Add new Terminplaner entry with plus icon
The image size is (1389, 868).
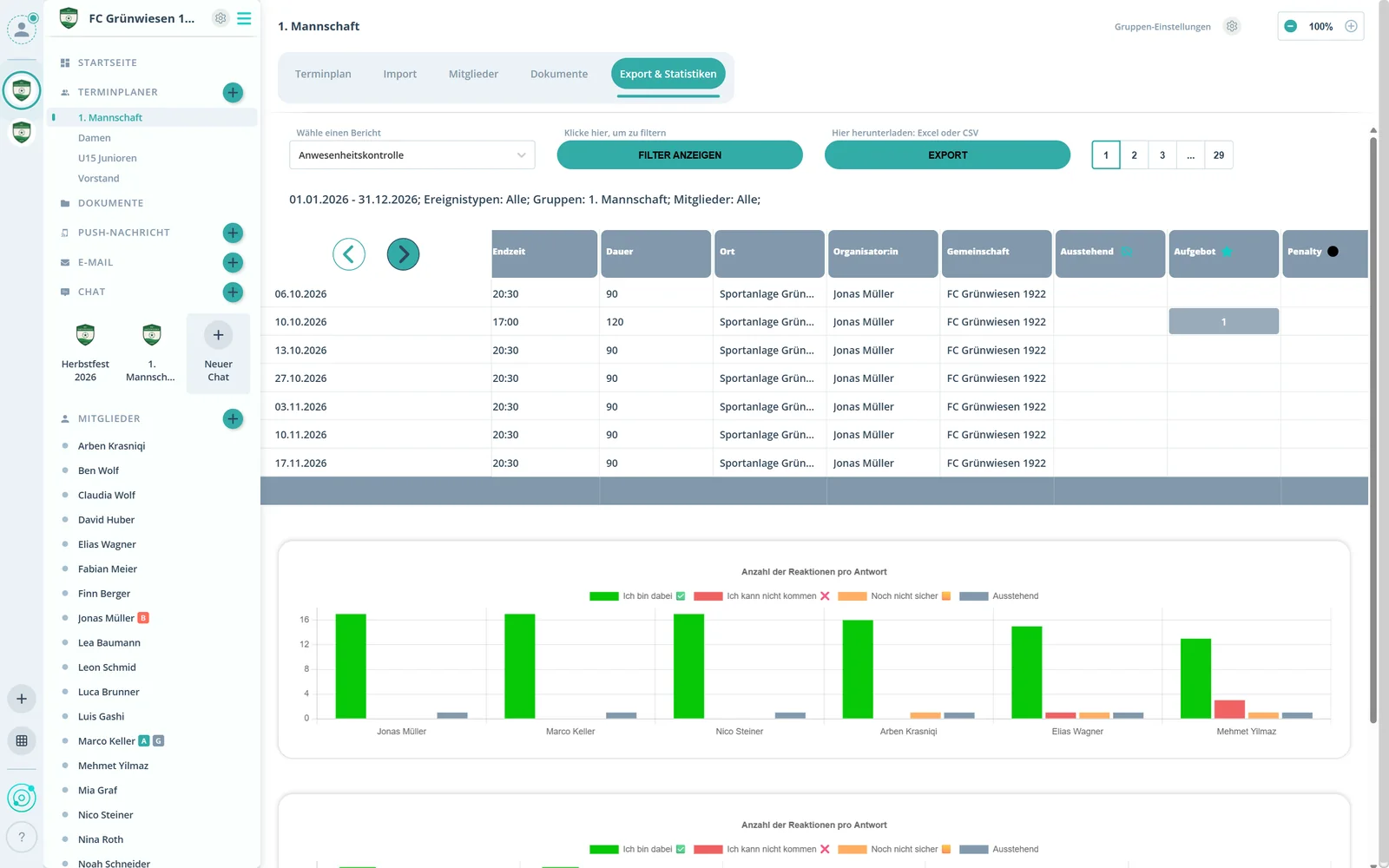[233, 92]
